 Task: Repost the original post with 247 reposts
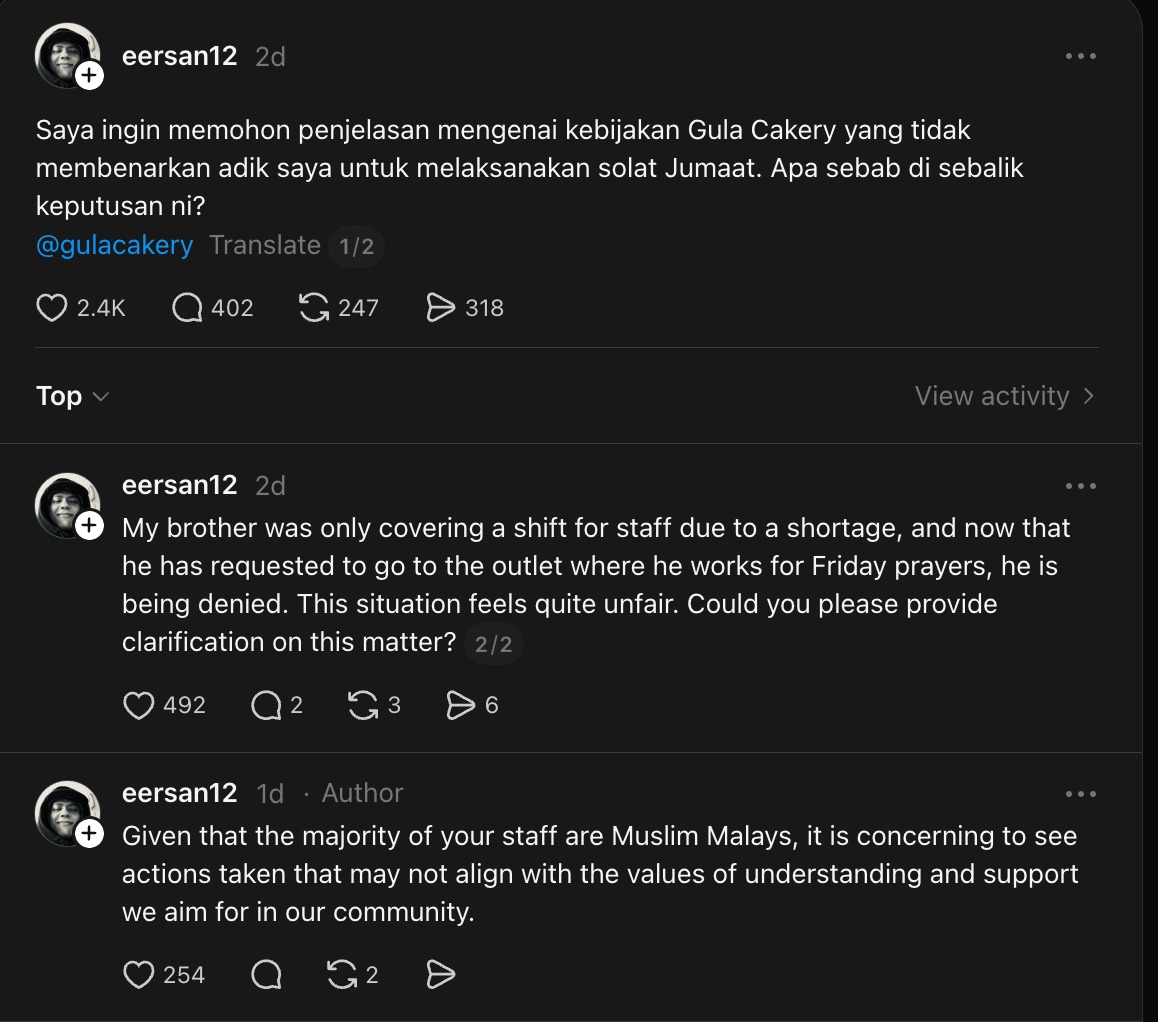point(314,307)
